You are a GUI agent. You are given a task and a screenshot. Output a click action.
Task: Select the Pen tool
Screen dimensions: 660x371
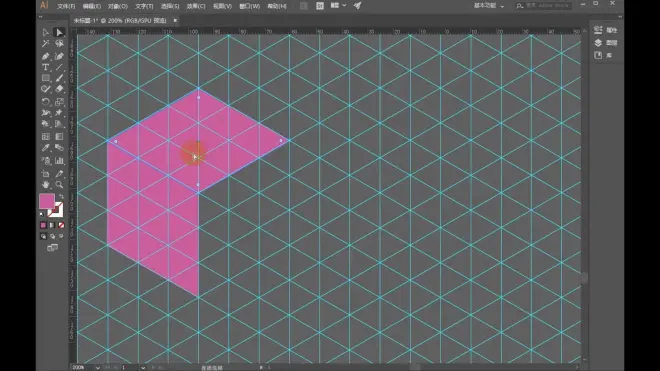click(x=46, y=56)
